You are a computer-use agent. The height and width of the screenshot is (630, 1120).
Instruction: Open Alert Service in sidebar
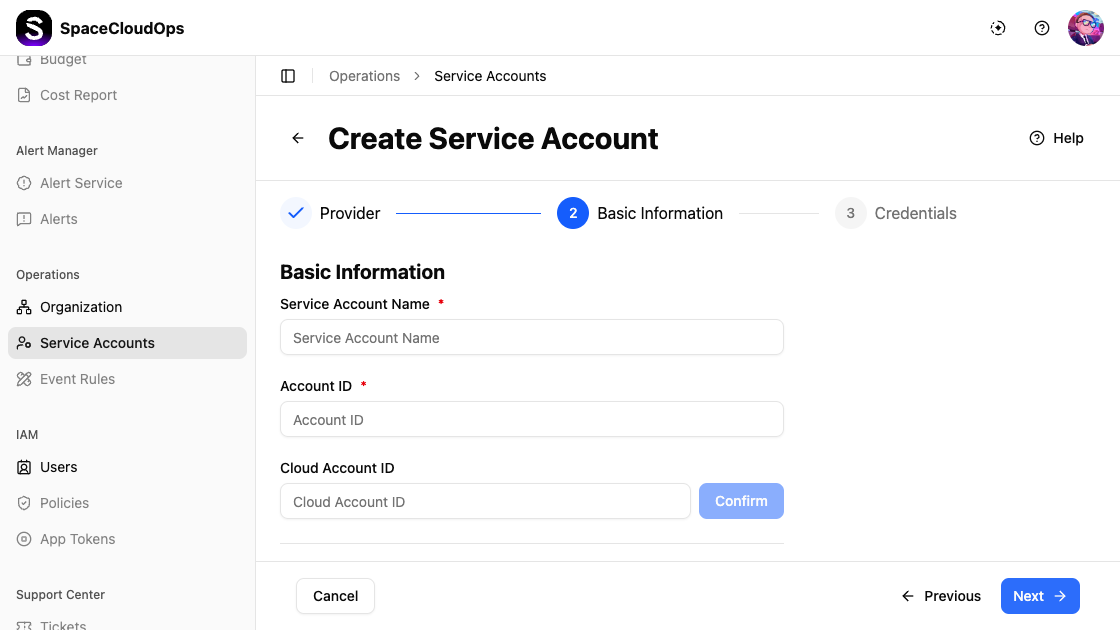coord(81,183)
